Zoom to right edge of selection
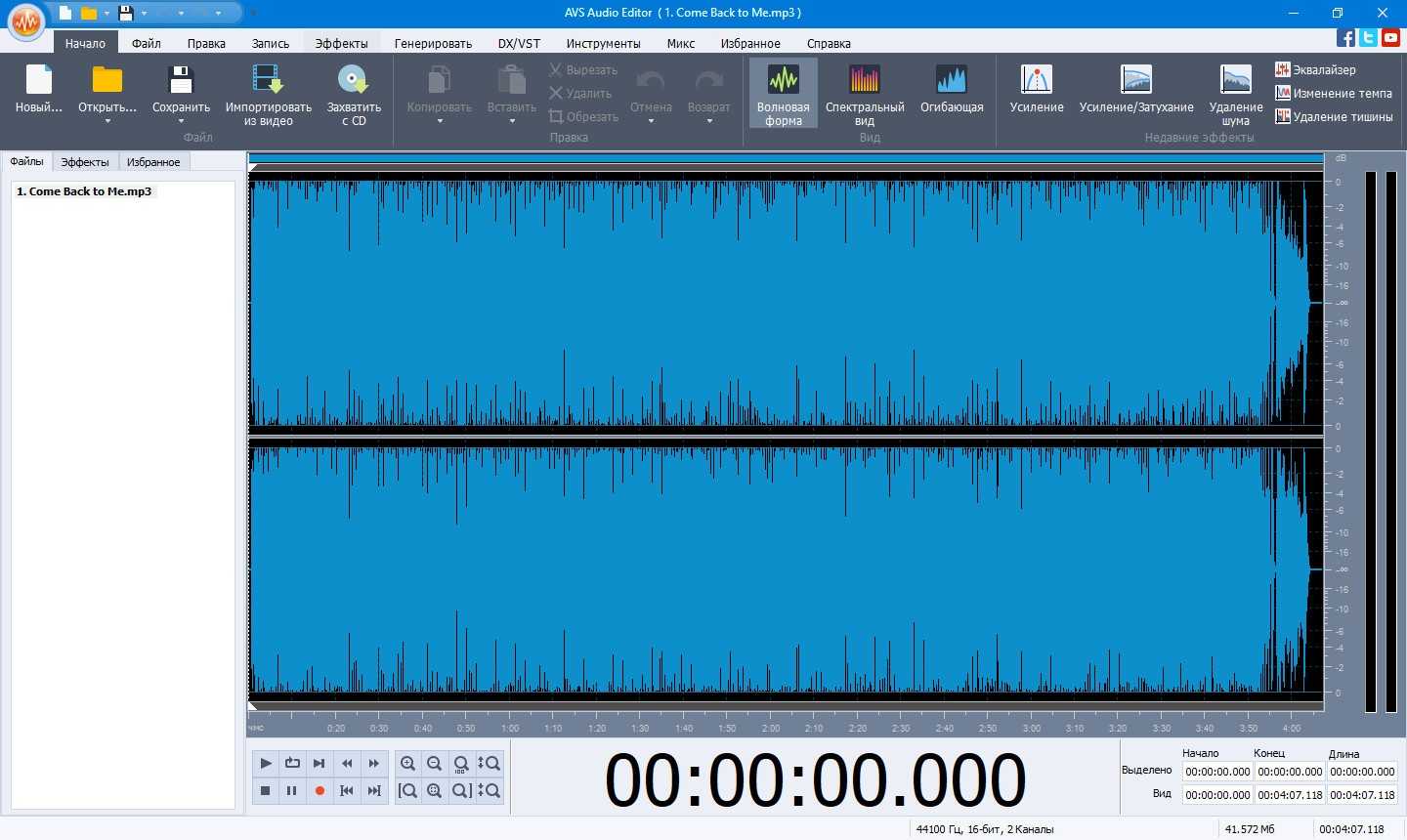The width and height of the screenshot is (1407, 840). point(461,790)
